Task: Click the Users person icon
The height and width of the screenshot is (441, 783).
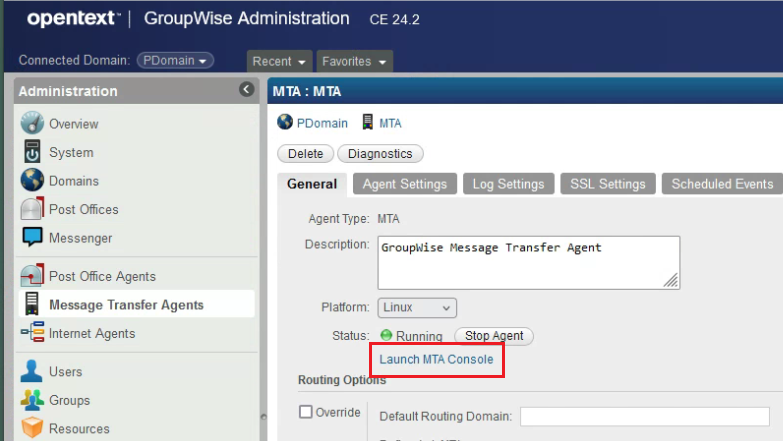Action: pyautogui.click(x=31, y=371)
